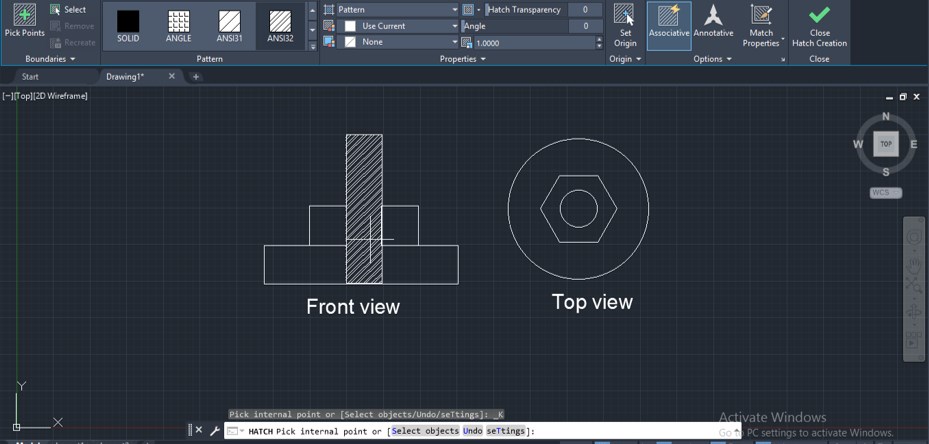Click the Recreate boundary button

pyautogui.click(x=72, y=43)
